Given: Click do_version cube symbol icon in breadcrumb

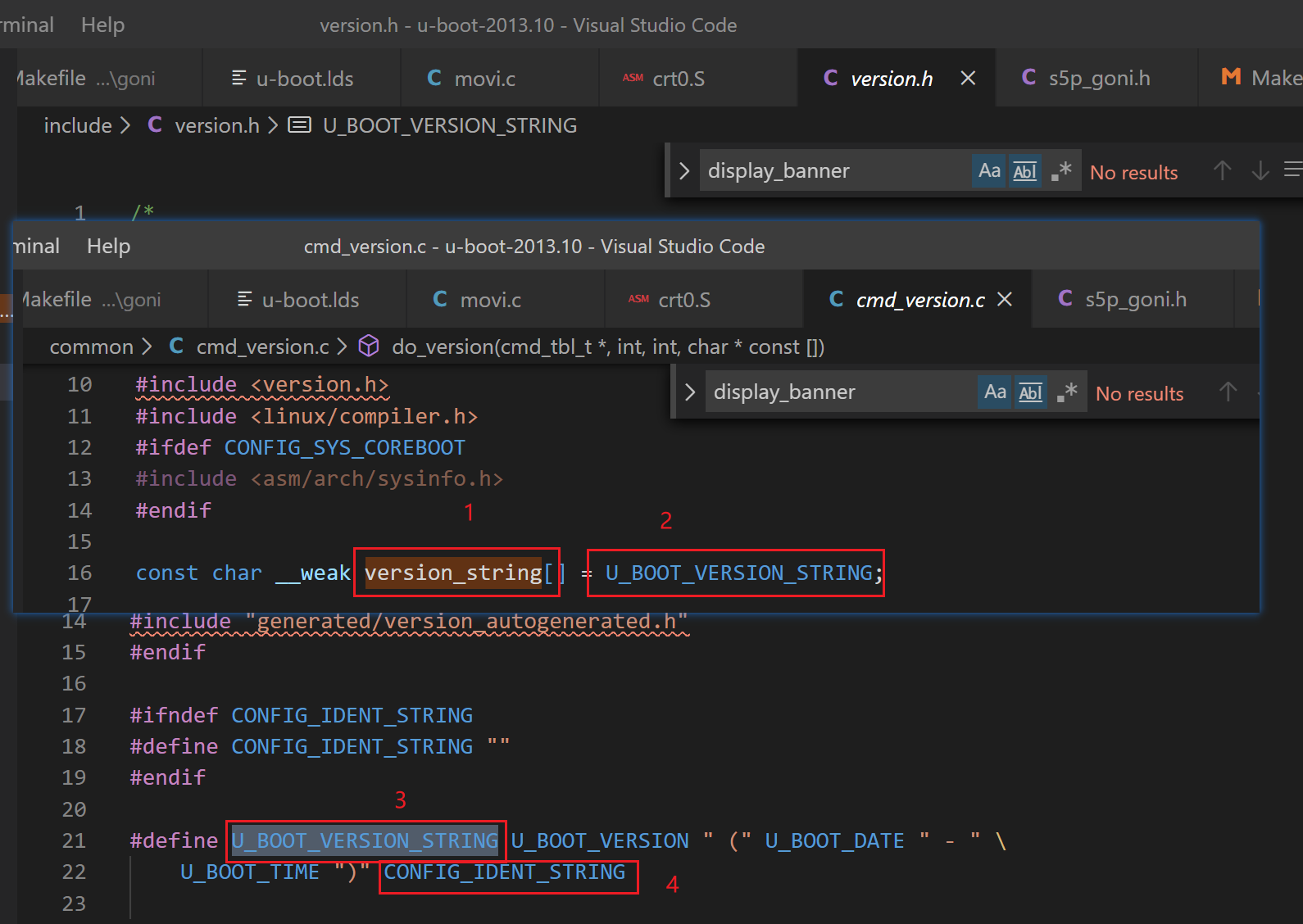Looking at the screenshot, I should (x=370, y=346).
